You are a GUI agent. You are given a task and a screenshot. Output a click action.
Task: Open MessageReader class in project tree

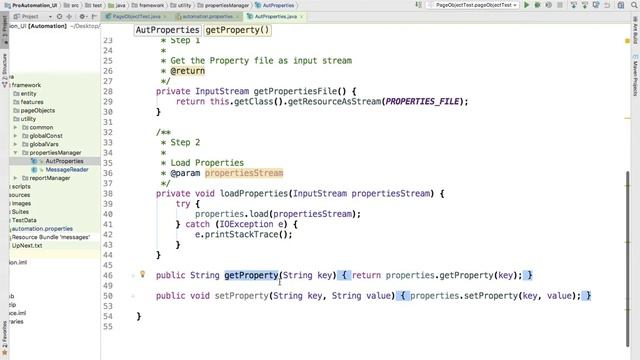click(60, 170)
